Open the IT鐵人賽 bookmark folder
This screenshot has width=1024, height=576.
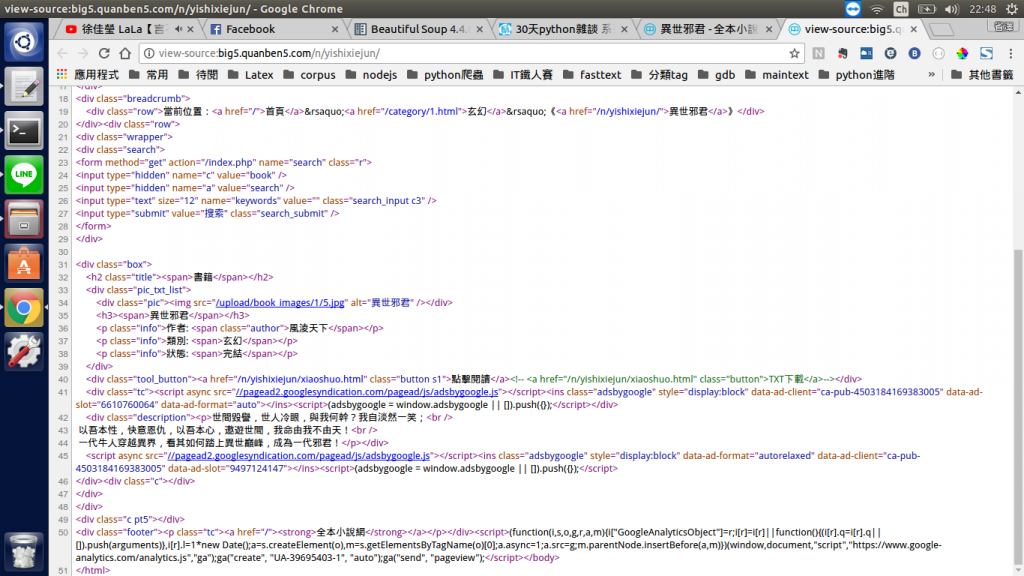(523, 75)
